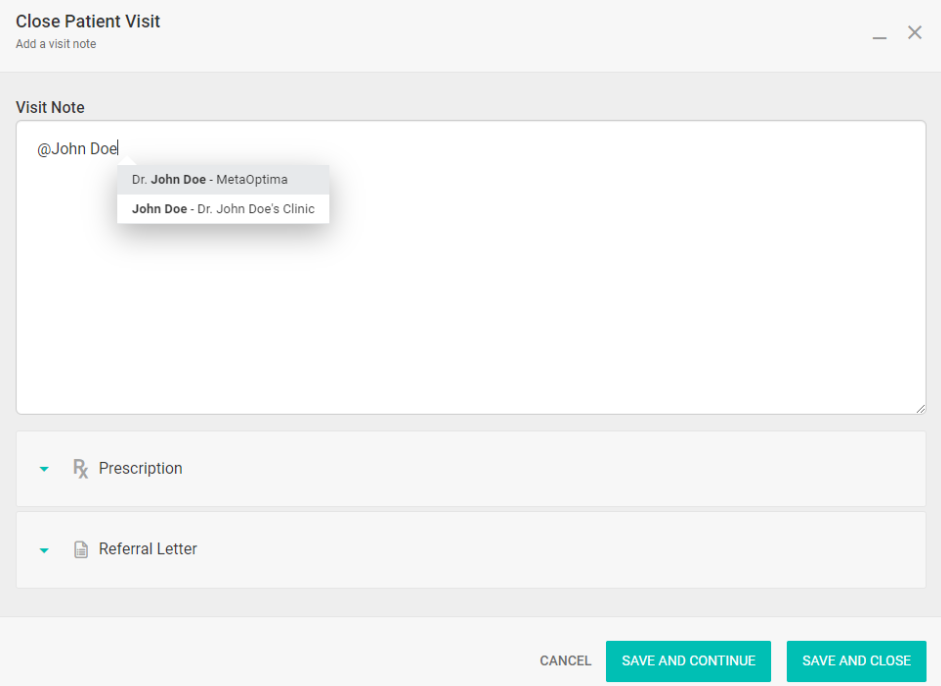
Task: Click Save and Close
Action: 856,661
